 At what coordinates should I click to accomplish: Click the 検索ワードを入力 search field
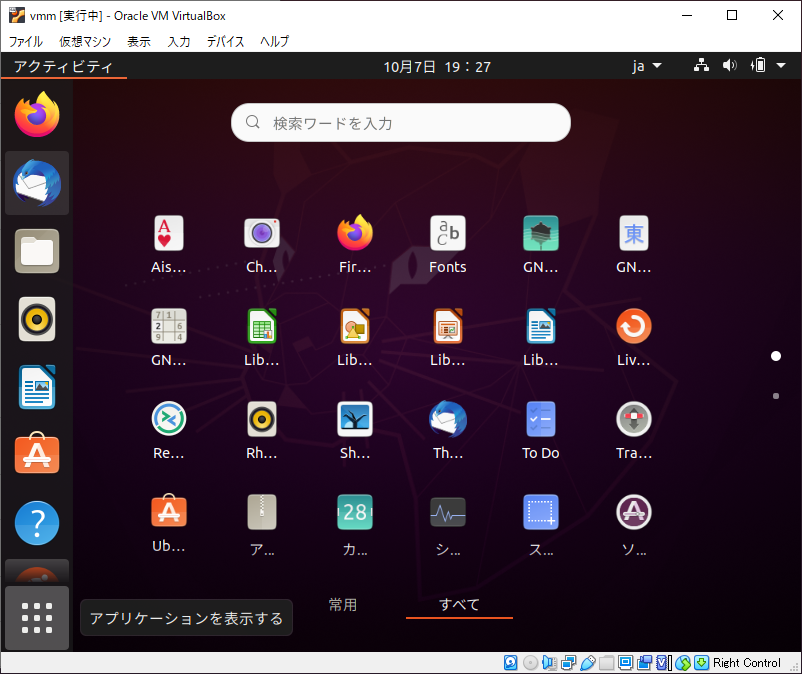401,123
